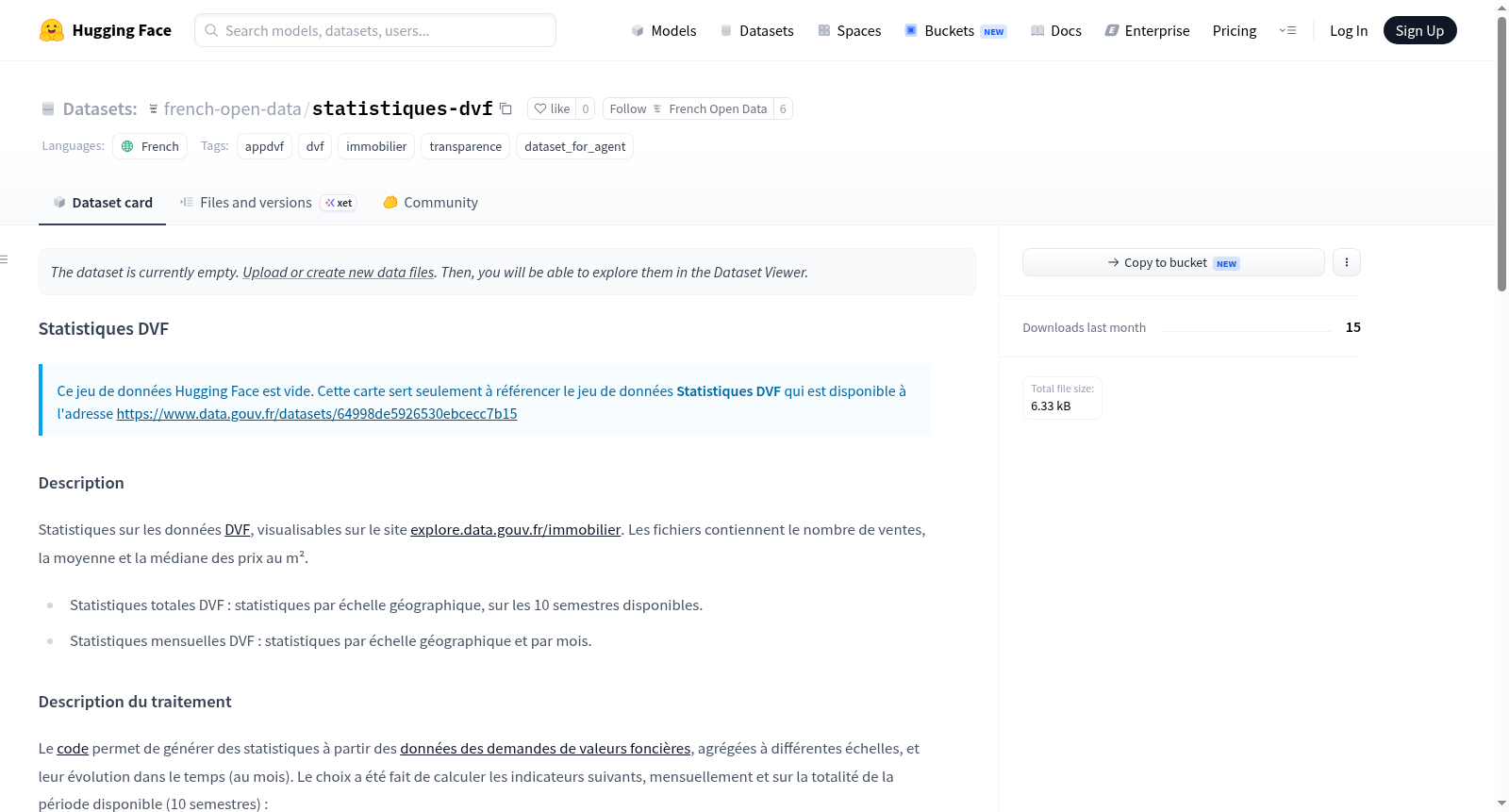Expand the more navigation menu icon
This screenshot has width=1509, height=812.
point(1287,30)
